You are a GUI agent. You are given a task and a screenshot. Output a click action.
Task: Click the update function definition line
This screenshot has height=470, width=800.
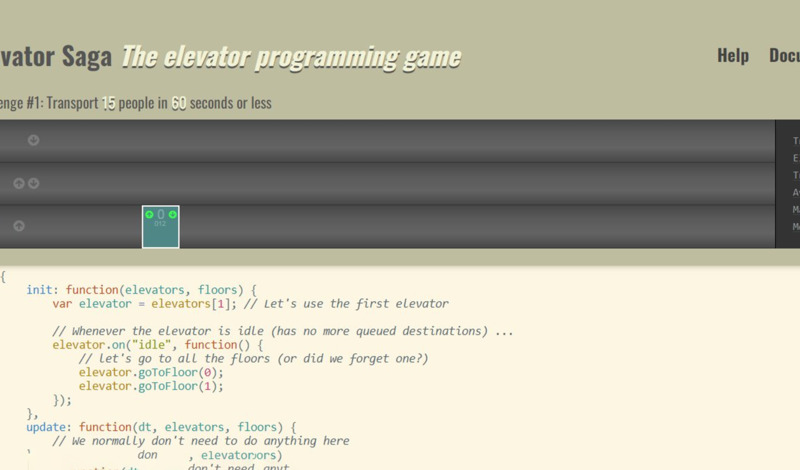pos(160,427)
